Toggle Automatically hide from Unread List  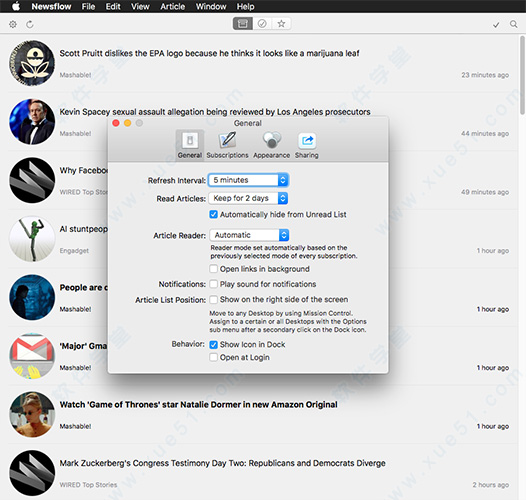pos(213,214)
